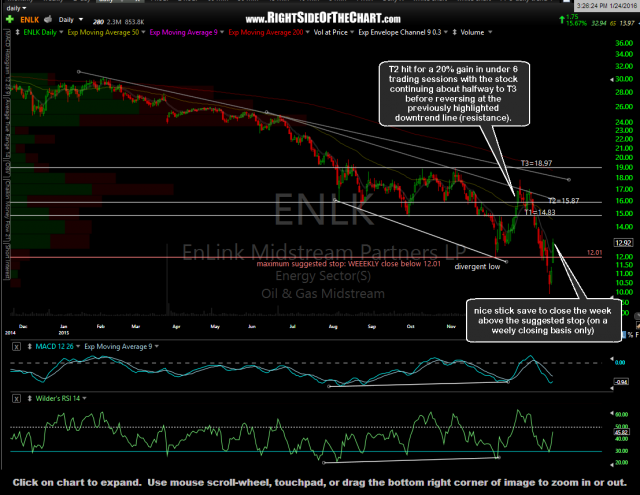Click the 'maximum suggested stop' red annotation
Image resolution: width=640 pixels, height=495 pixels.
pyautogui.click(x=349, y=264)
